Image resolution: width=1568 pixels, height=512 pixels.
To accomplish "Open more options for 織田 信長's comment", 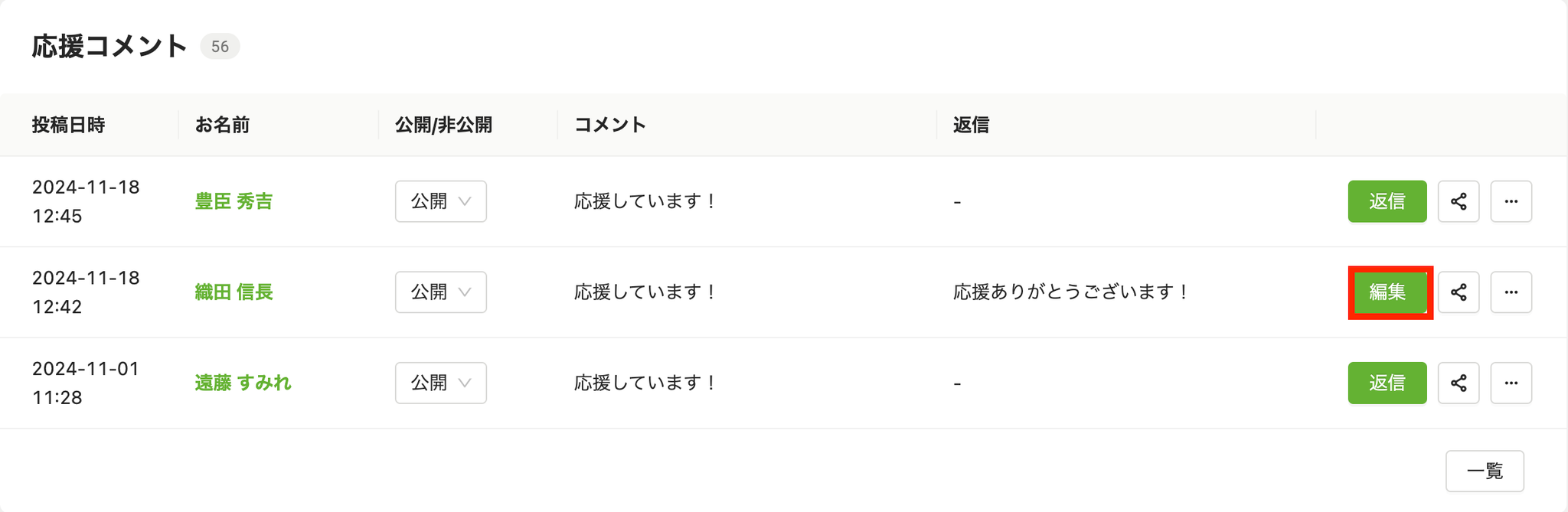I will (1511, 292).
